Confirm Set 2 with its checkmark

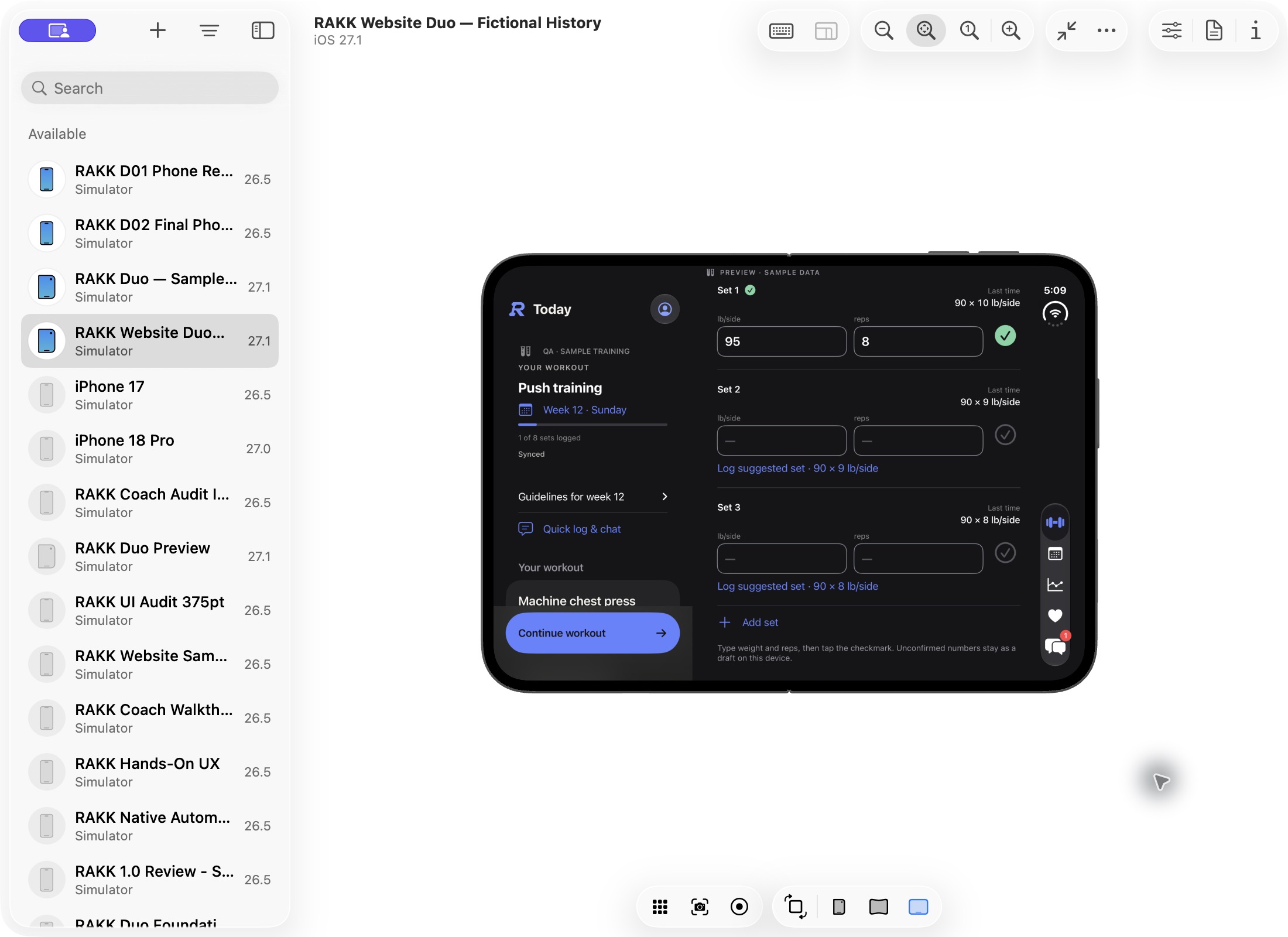[1005, 435]
